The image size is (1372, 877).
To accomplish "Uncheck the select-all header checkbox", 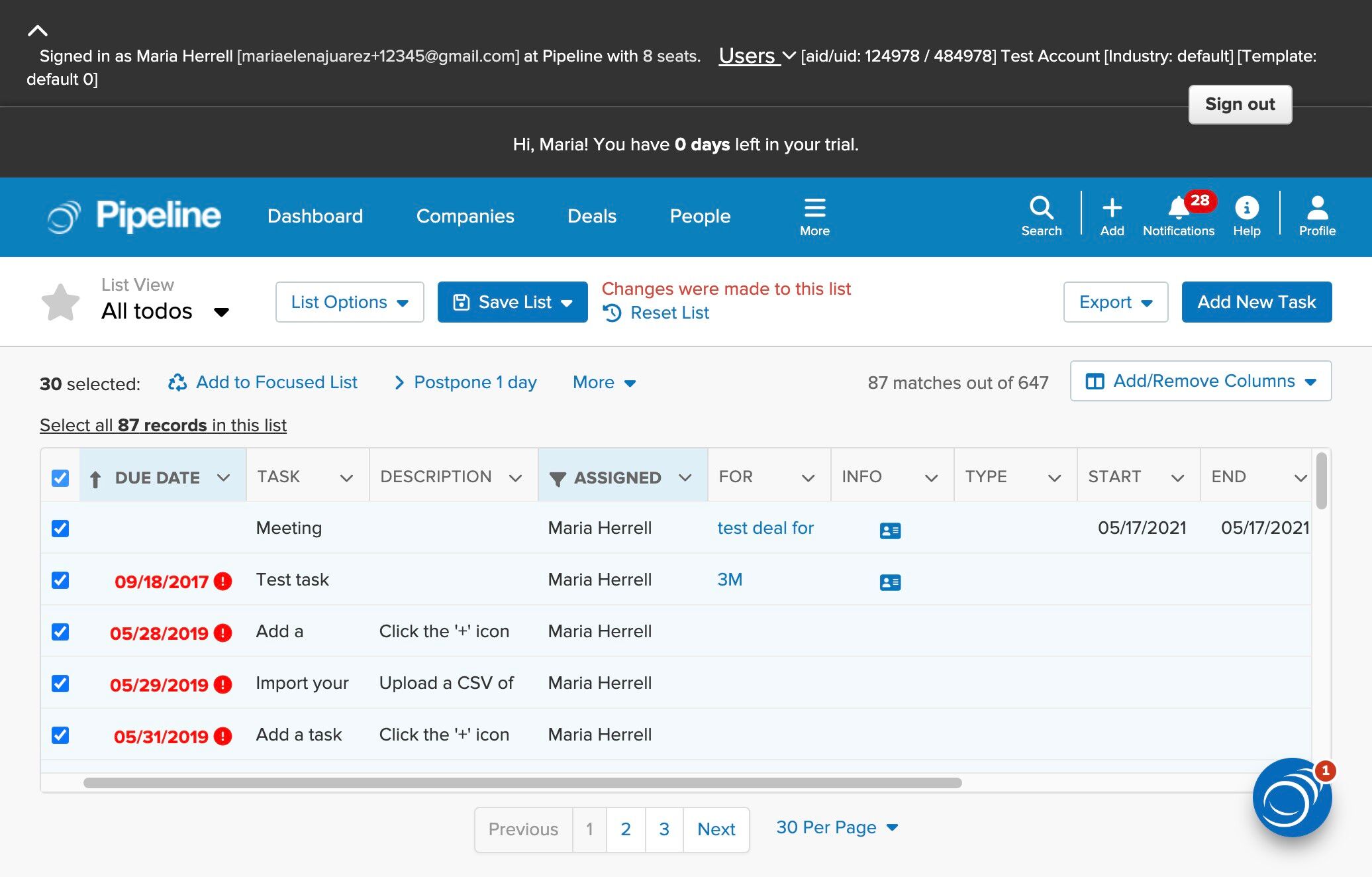I will [x=60, y=478].
